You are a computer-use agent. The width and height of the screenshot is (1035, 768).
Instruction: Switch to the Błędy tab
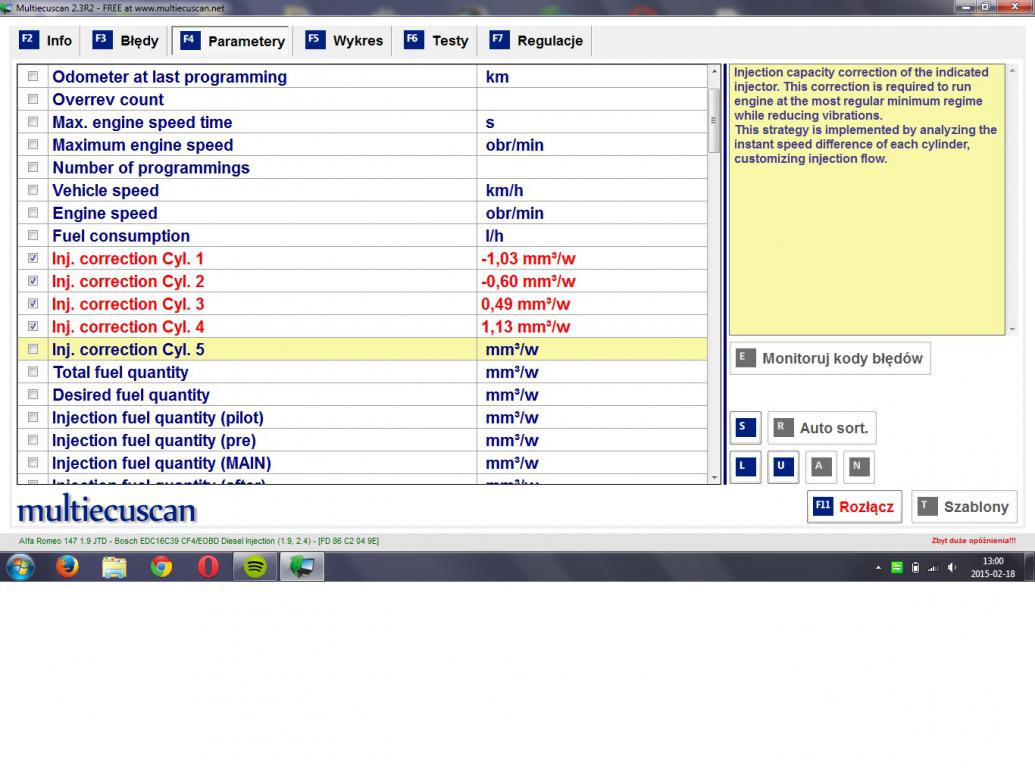click(125, 40)
